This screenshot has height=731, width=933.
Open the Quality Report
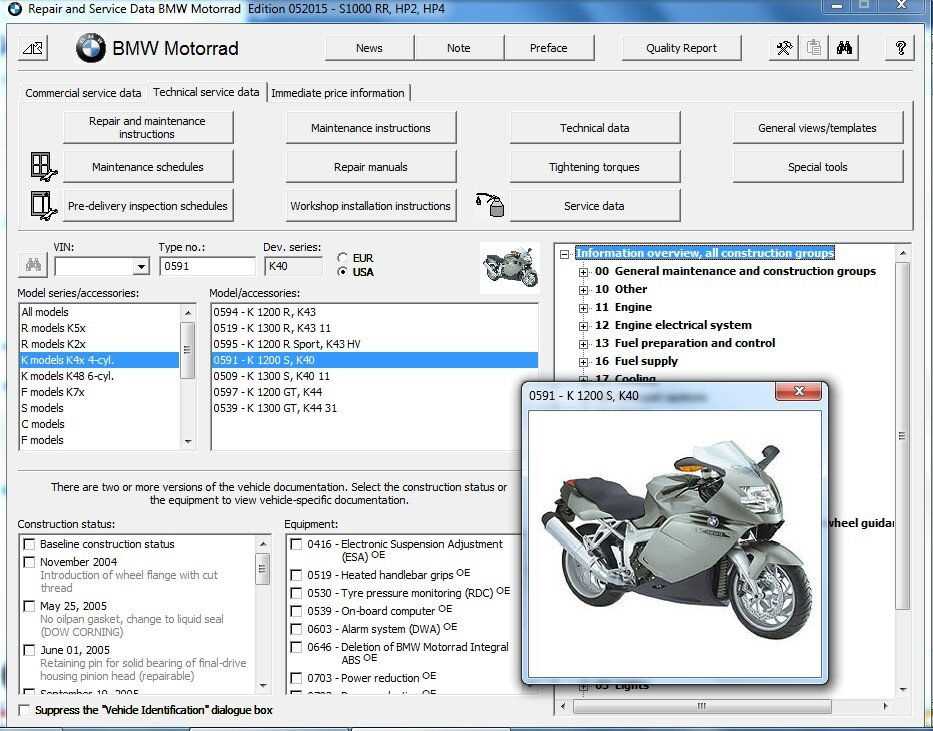(x=681, y=48)
